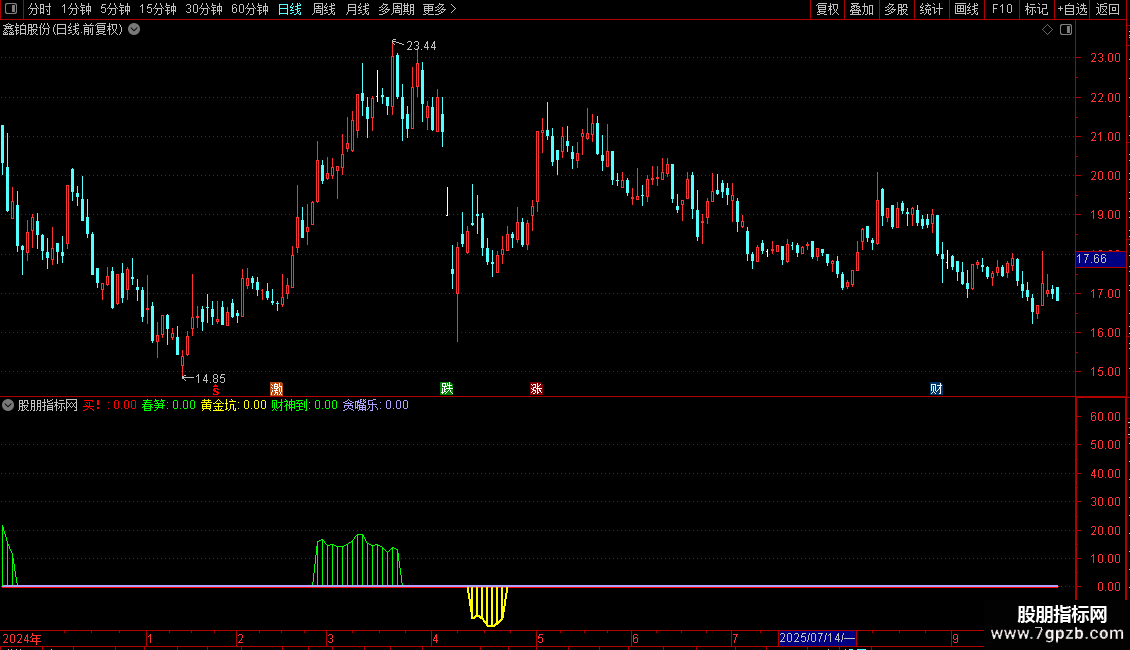Click month 9 on time axis
Viewport: 1130px width, 650px height.
[x=955, y=638]
